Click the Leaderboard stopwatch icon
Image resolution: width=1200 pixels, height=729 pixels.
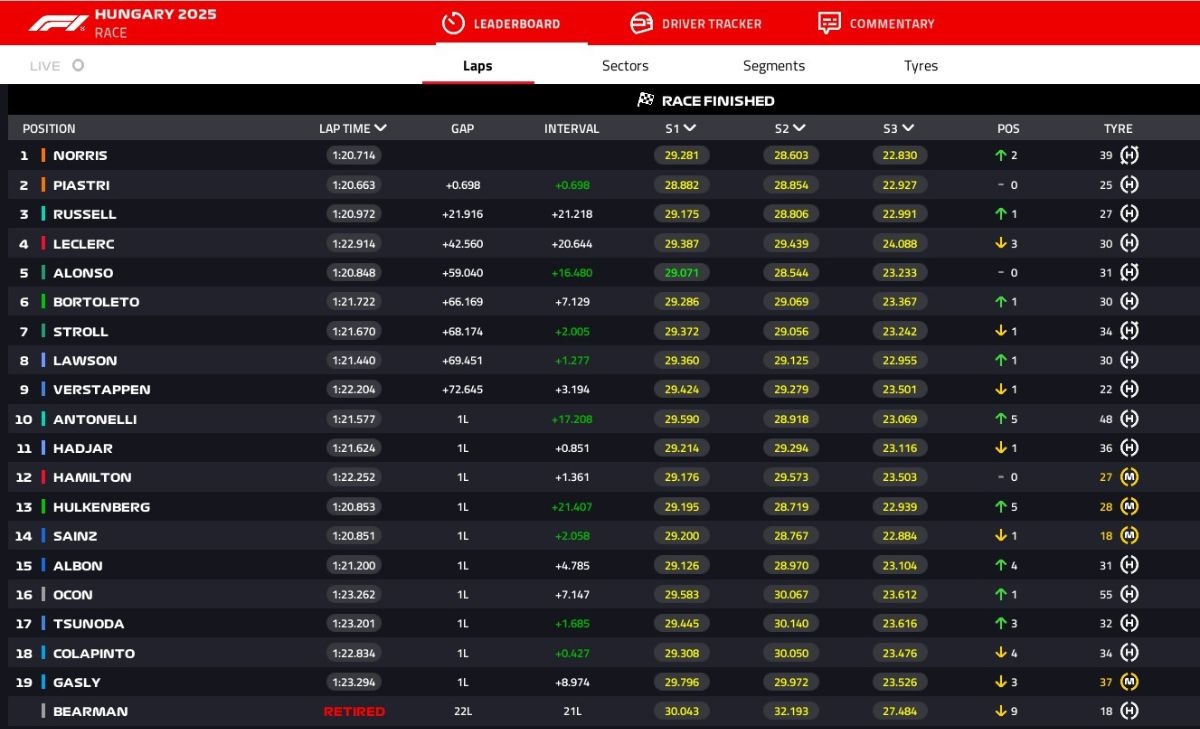[x=453, y=23]
